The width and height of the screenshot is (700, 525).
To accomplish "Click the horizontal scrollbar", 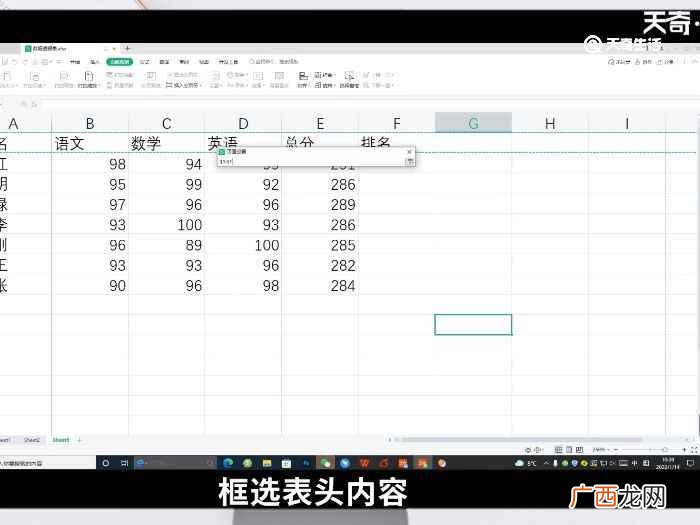I will pos(521,440).
